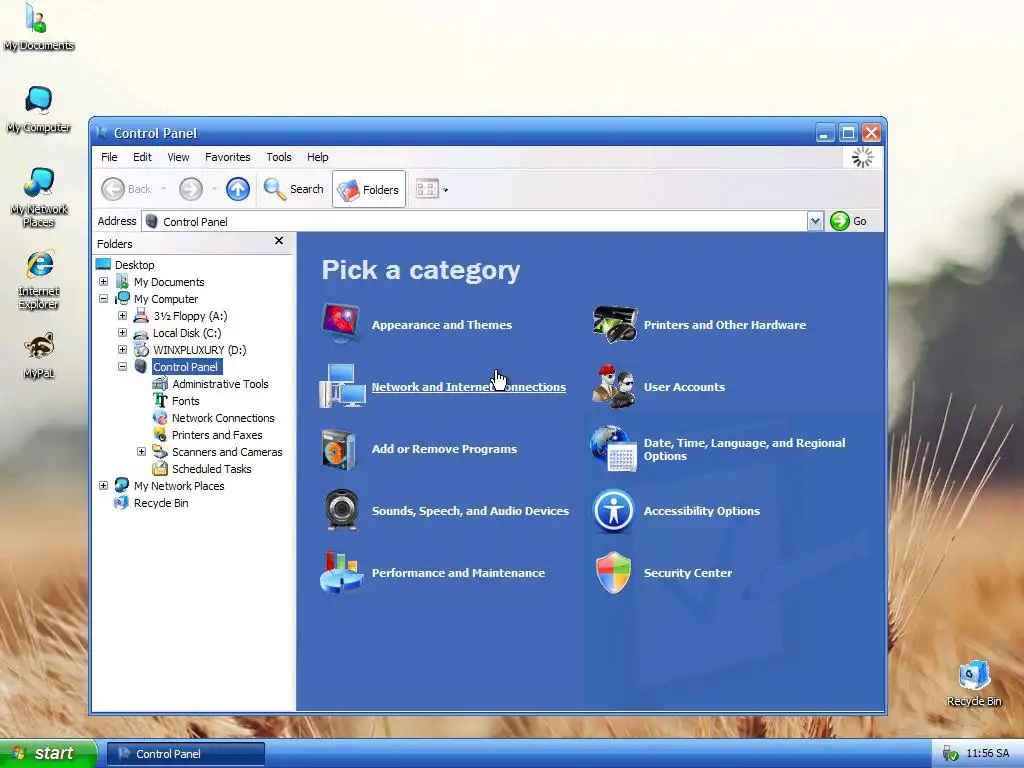Open My Documents desktop icon
Viewport: 1024px width, 768px height.
pos(38,27)
